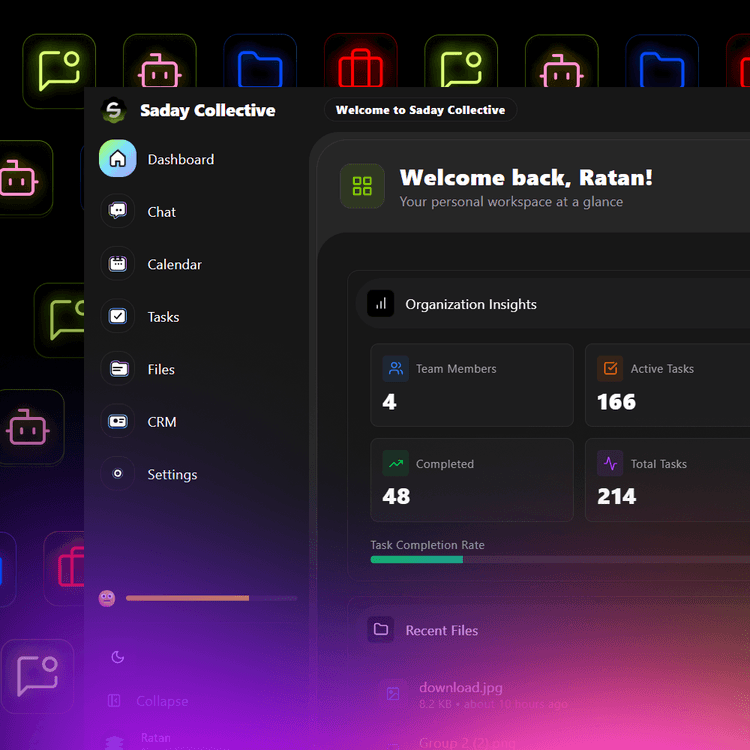
Task: Open the CRM contact card icon
Action: click(118, 422)
